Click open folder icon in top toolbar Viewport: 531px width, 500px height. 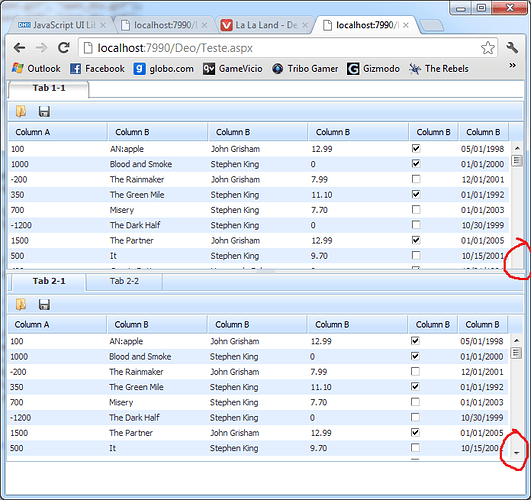click(x=21, y=111)
